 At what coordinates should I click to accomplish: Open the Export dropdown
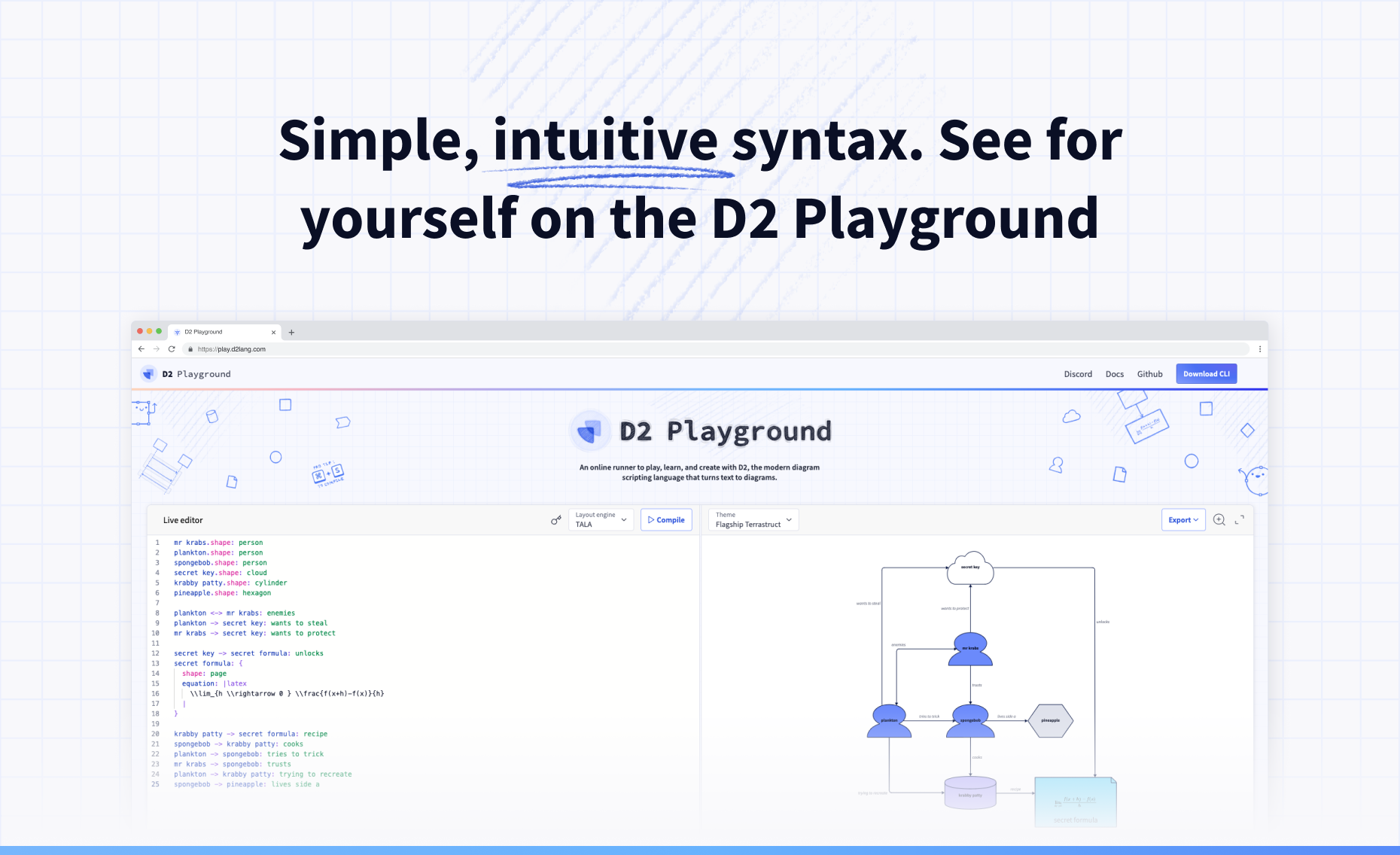tap(1183, 520)
